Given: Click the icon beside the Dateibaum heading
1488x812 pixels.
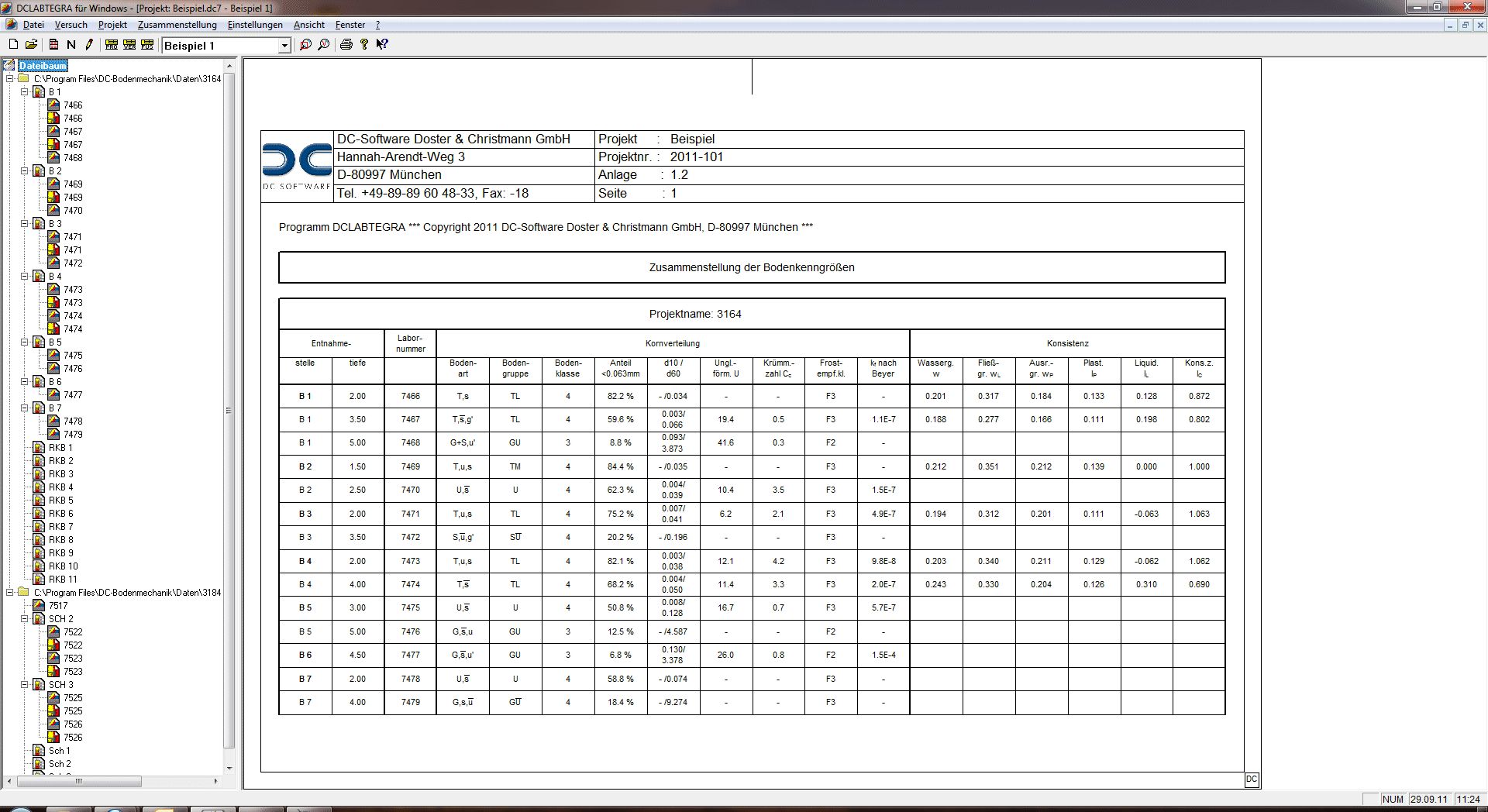Looking at the screenshot, I should point(9,65).
